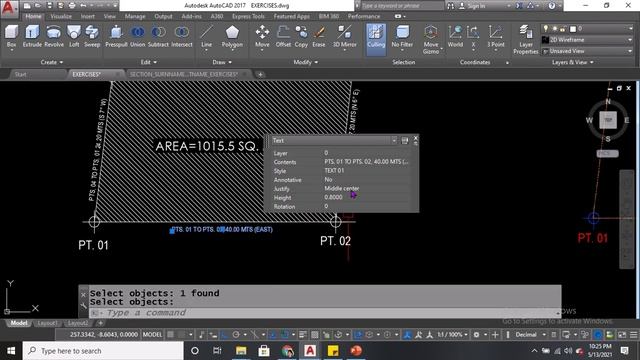The height and width of the screenshot is (360, 640).
Task: Toggle the TOP face of ViewCube
Action: click(608, 120)
